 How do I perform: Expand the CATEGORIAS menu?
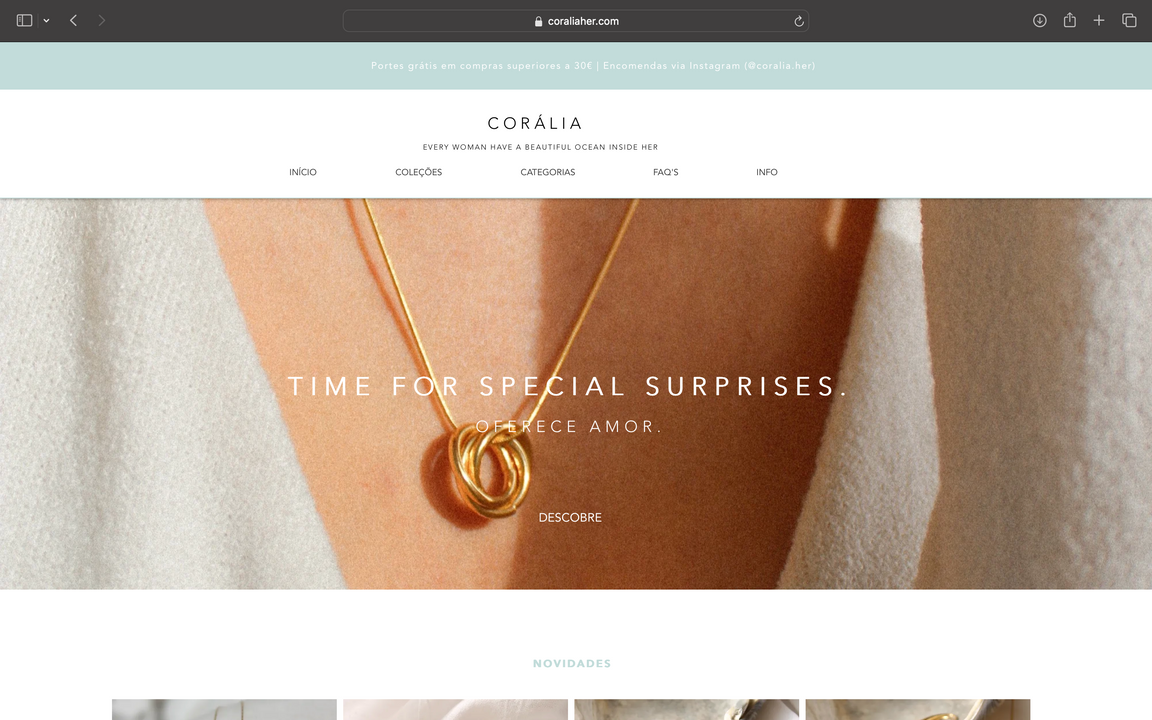[547, 172]
